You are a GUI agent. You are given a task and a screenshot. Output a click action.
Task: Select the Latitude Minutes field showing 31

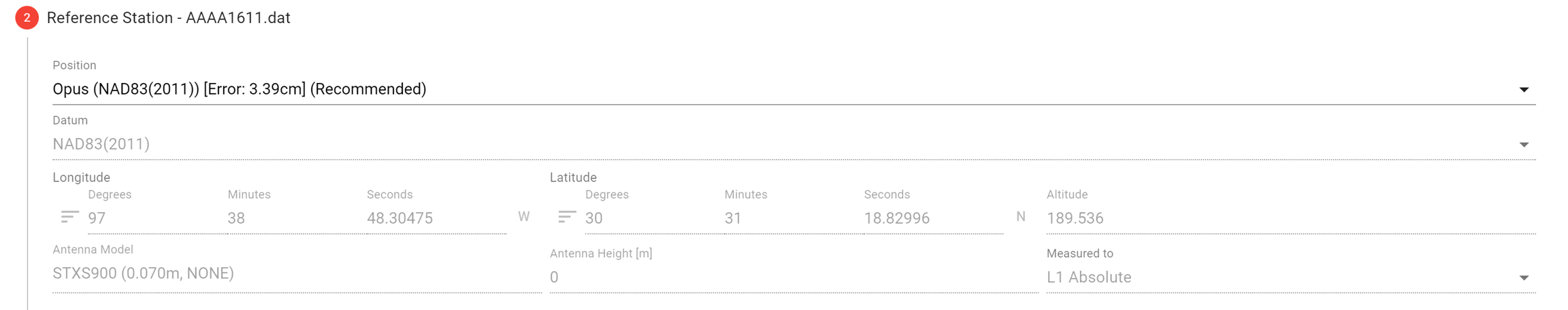click(x=793, y=218)
